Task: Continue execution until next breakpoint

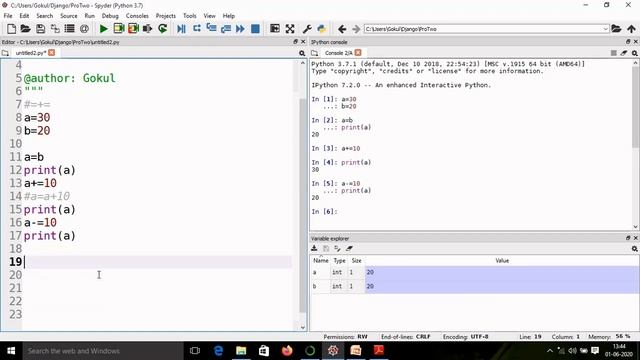Action: (x=240, y=29)
